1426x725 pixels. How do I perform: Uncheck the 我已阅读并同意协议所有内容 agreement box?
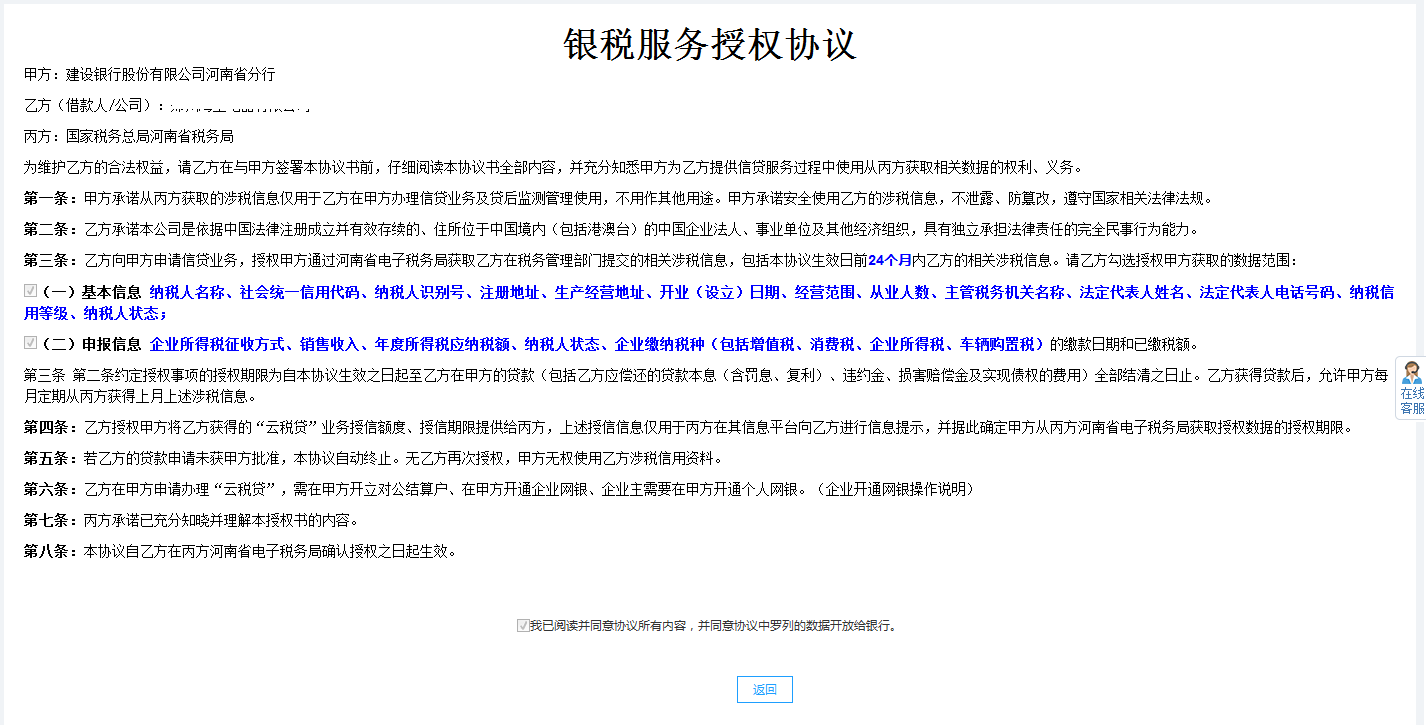pos(521,624)
